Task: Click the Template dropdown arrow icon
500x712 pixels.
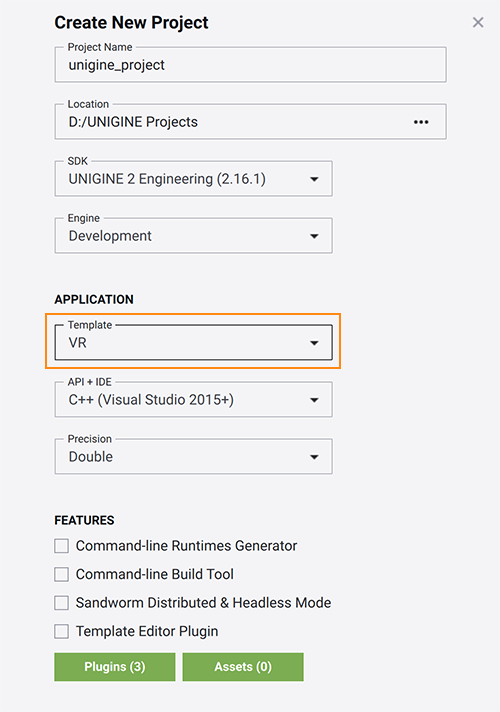Action: [314, 343]
